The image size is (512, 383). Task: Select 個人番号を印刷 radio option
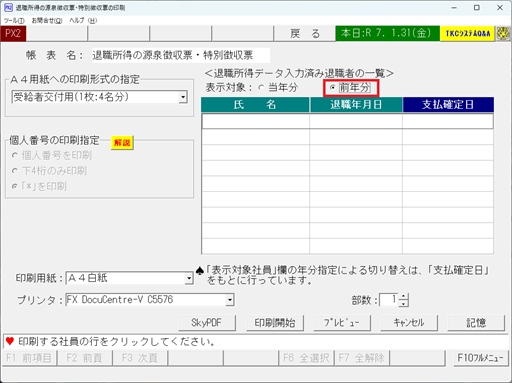click(52, 155)
